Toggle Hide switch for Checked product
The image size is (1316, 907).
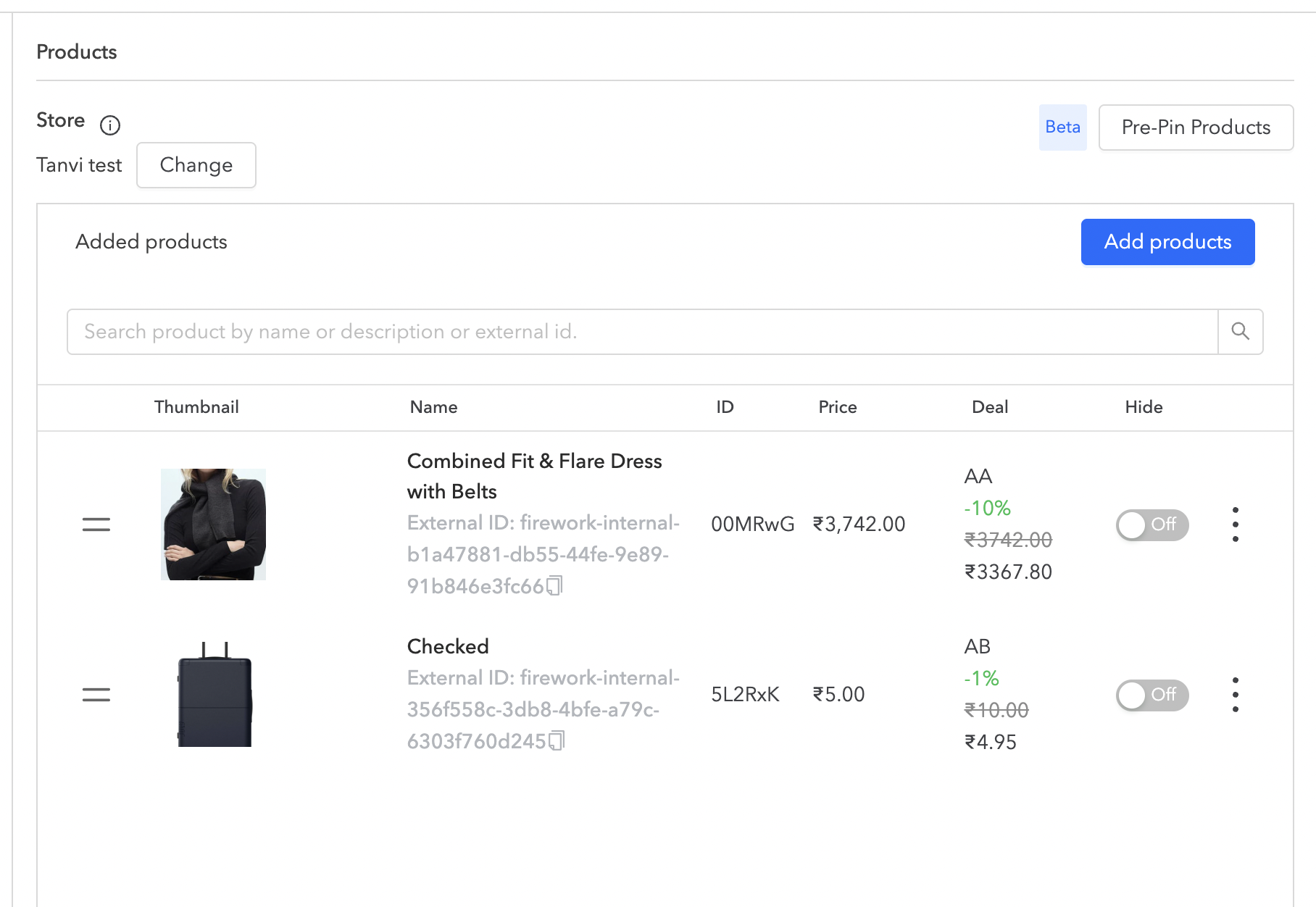click(x=1151, y=695)
